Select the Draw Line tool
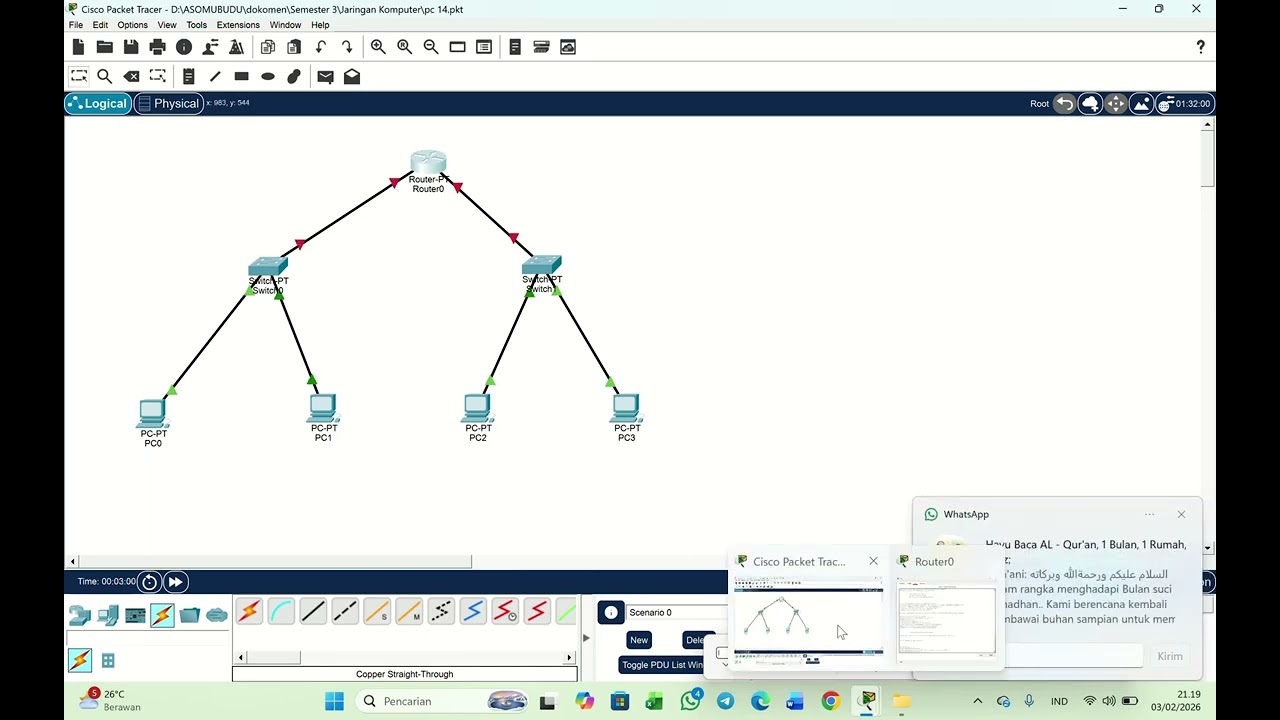This screenshot has width=1280, height=720. click(x=215, y=76)
